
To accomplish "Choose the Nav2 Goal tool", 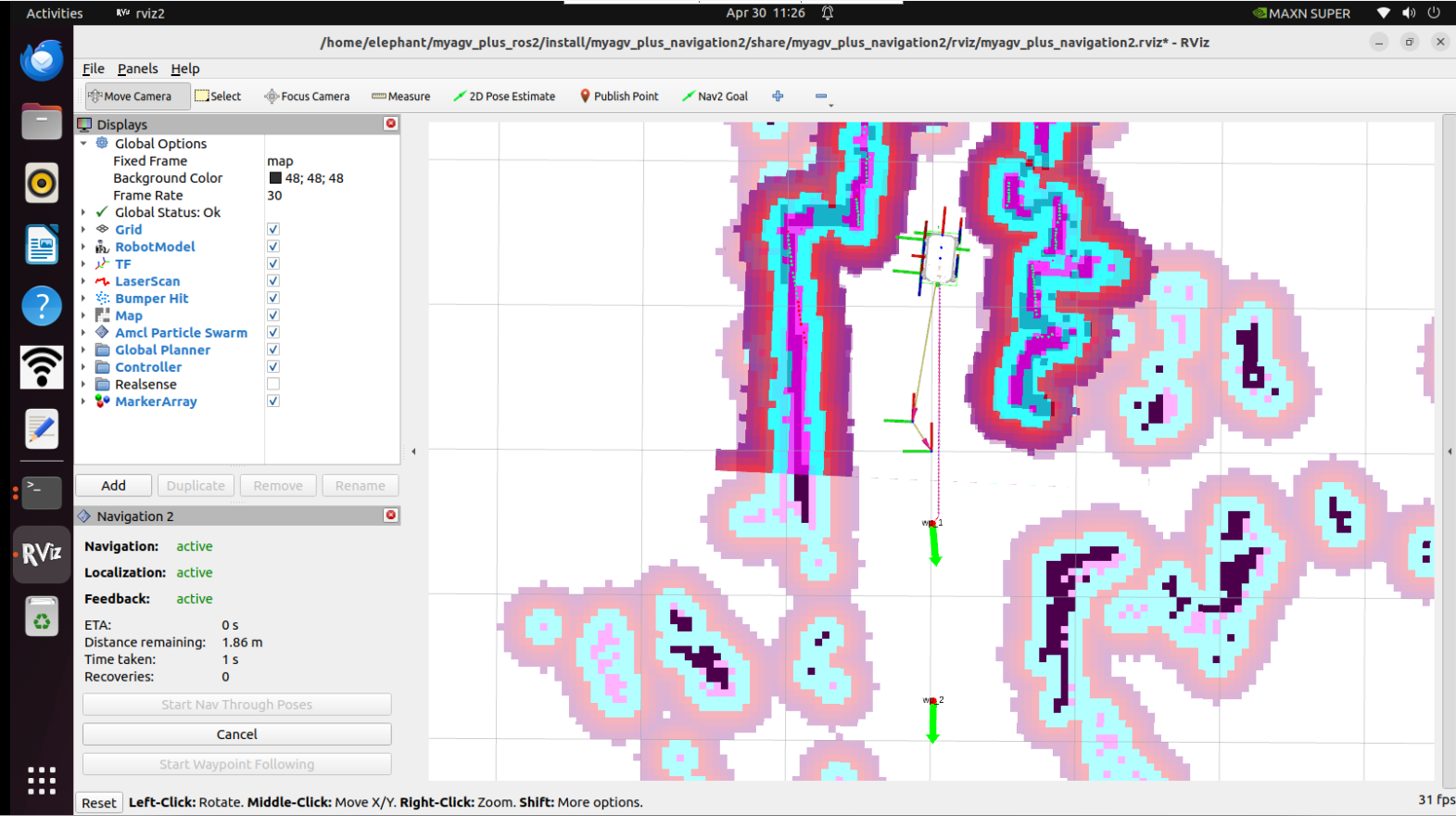I will click(715, 96).
